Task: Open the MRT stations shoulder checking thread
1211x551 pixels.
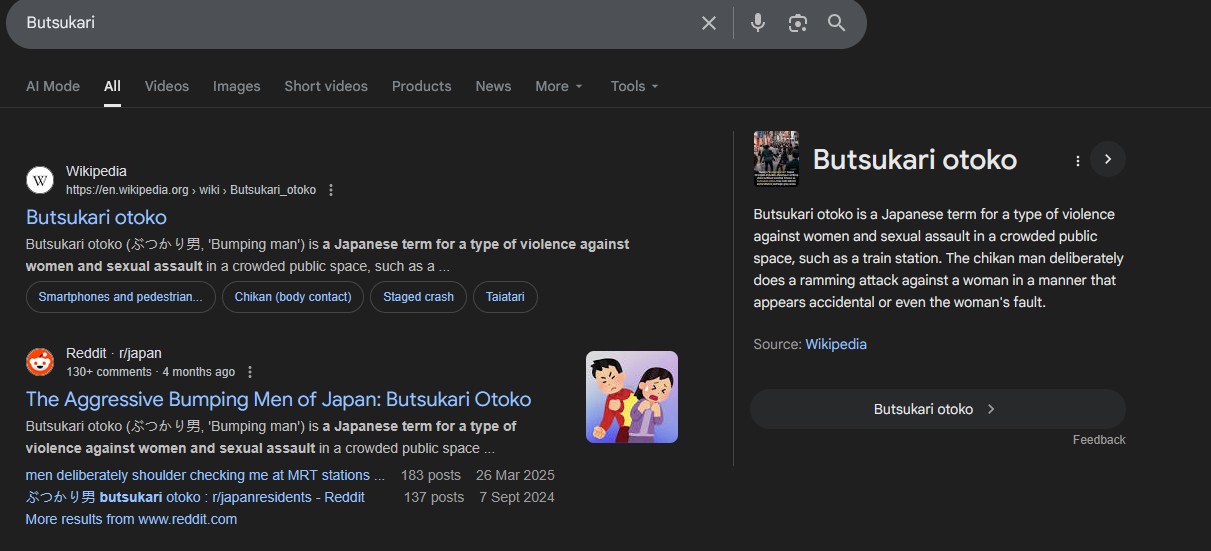Action: [x=205, y=475]
